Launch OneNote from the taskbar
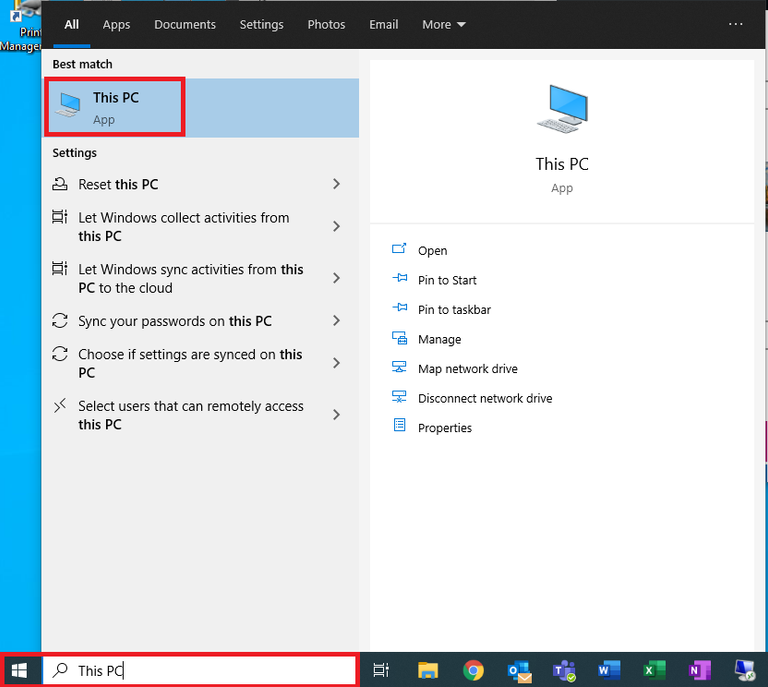 pyautogui.click(x=699, y=670)
